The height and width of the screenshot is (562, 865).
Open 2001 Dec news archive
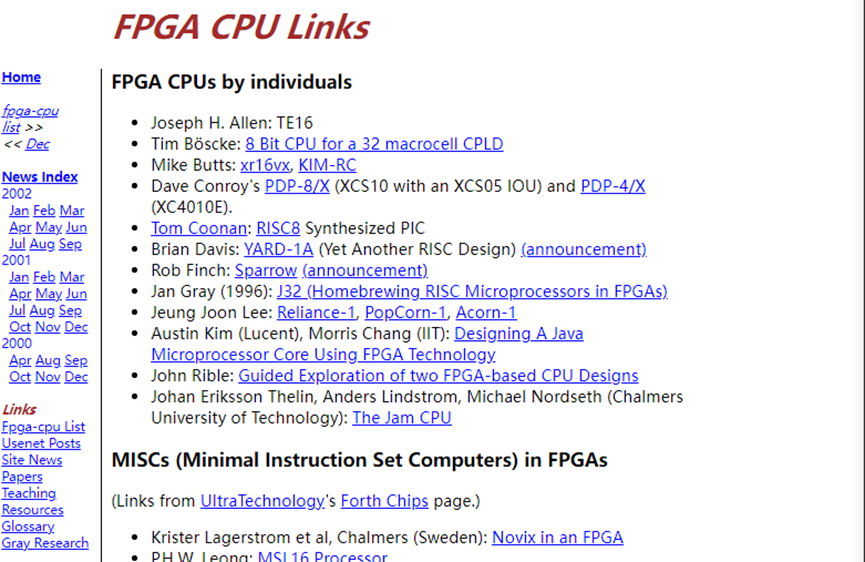(x=76, y=327)
